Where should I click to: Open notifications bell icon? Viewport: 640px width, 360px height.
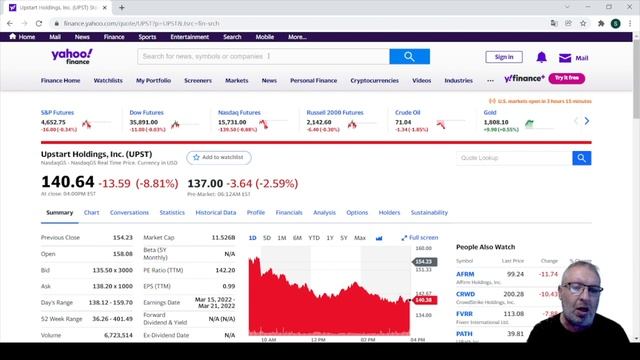pyautogui.click(x=541, y=57)
